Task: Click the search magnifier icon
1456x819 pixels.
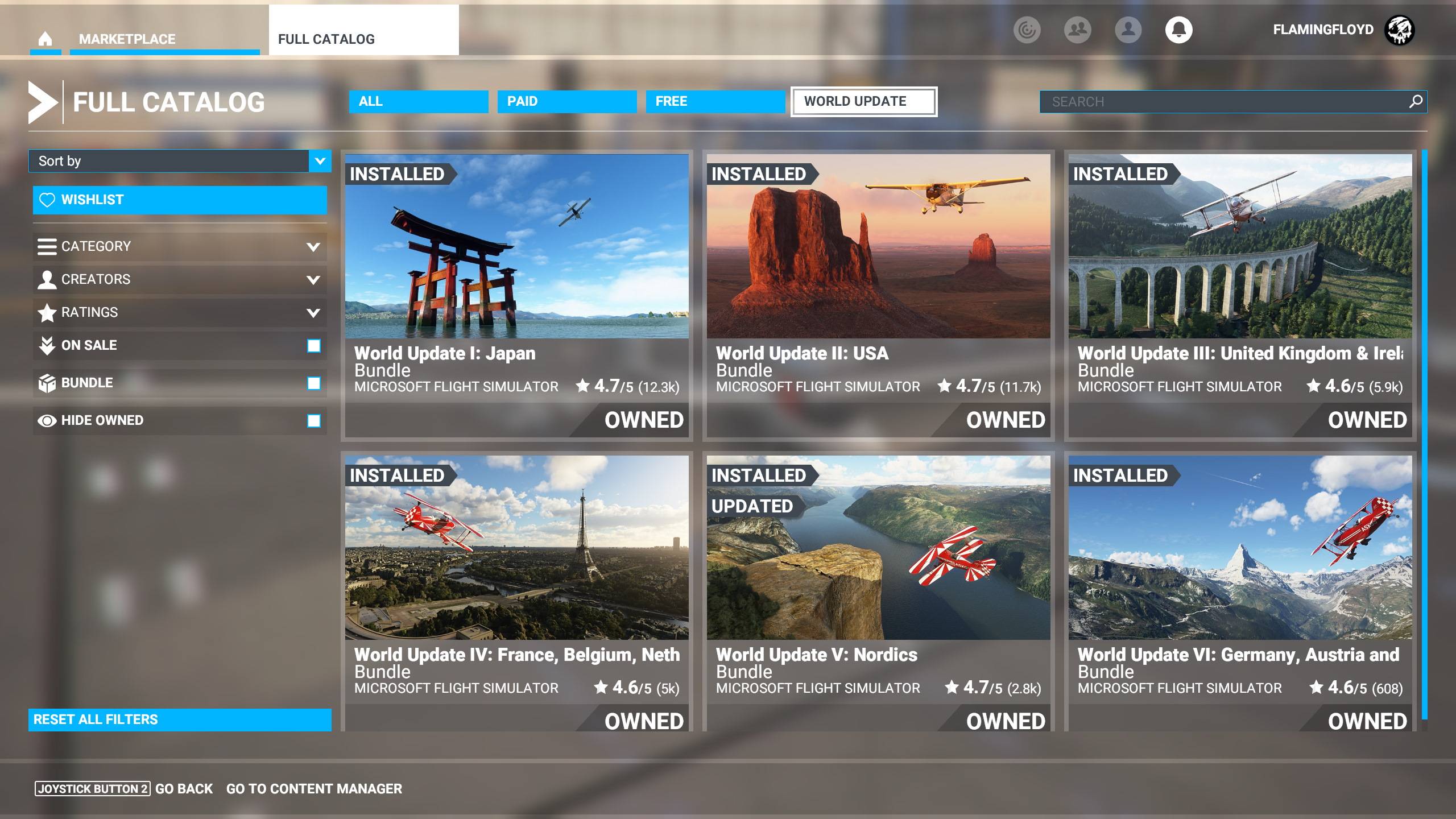Action: click(x=1416, y=101)
